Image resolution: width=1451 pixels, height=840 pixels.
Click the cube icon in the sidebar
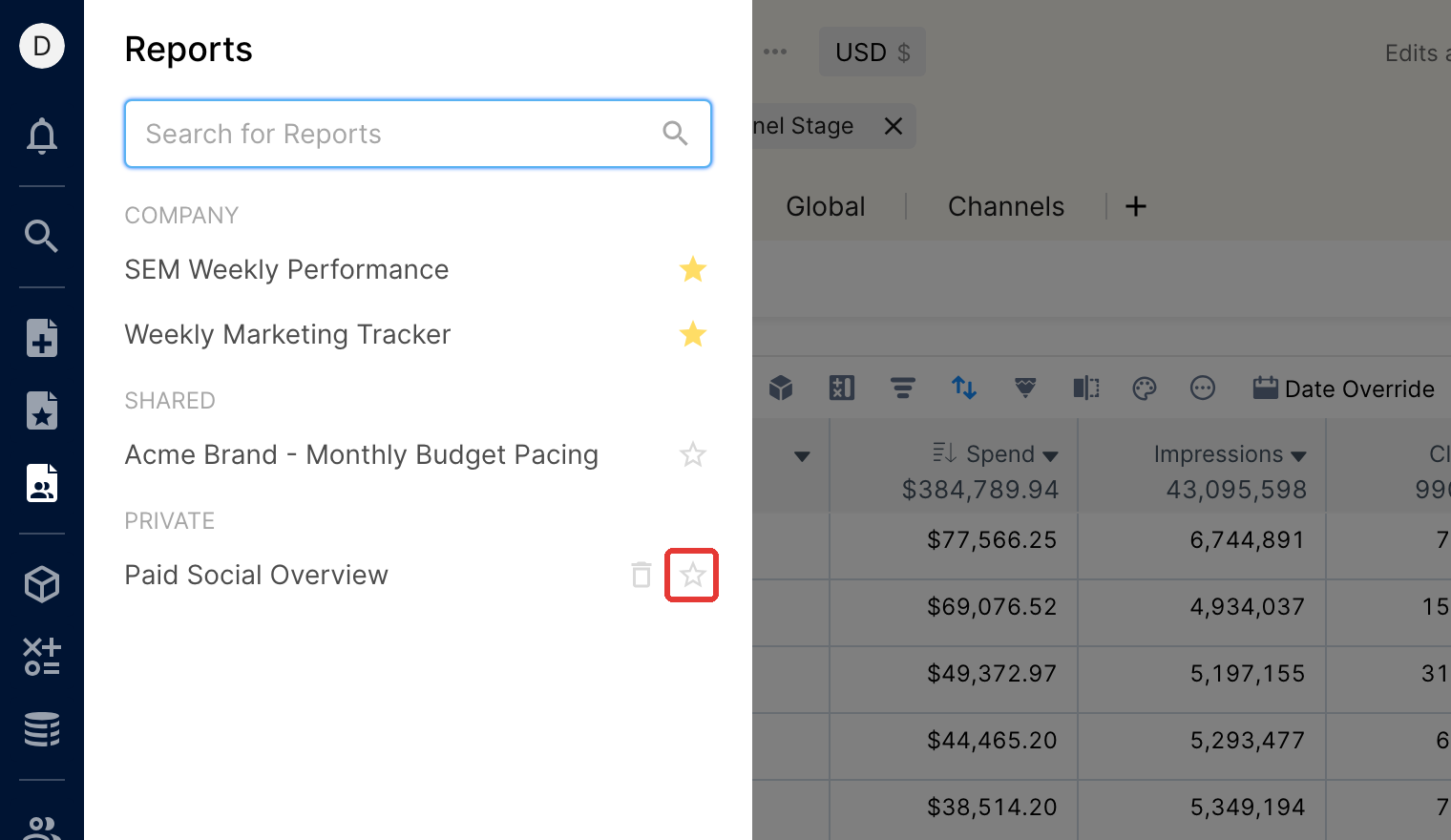tap(42, 584)
